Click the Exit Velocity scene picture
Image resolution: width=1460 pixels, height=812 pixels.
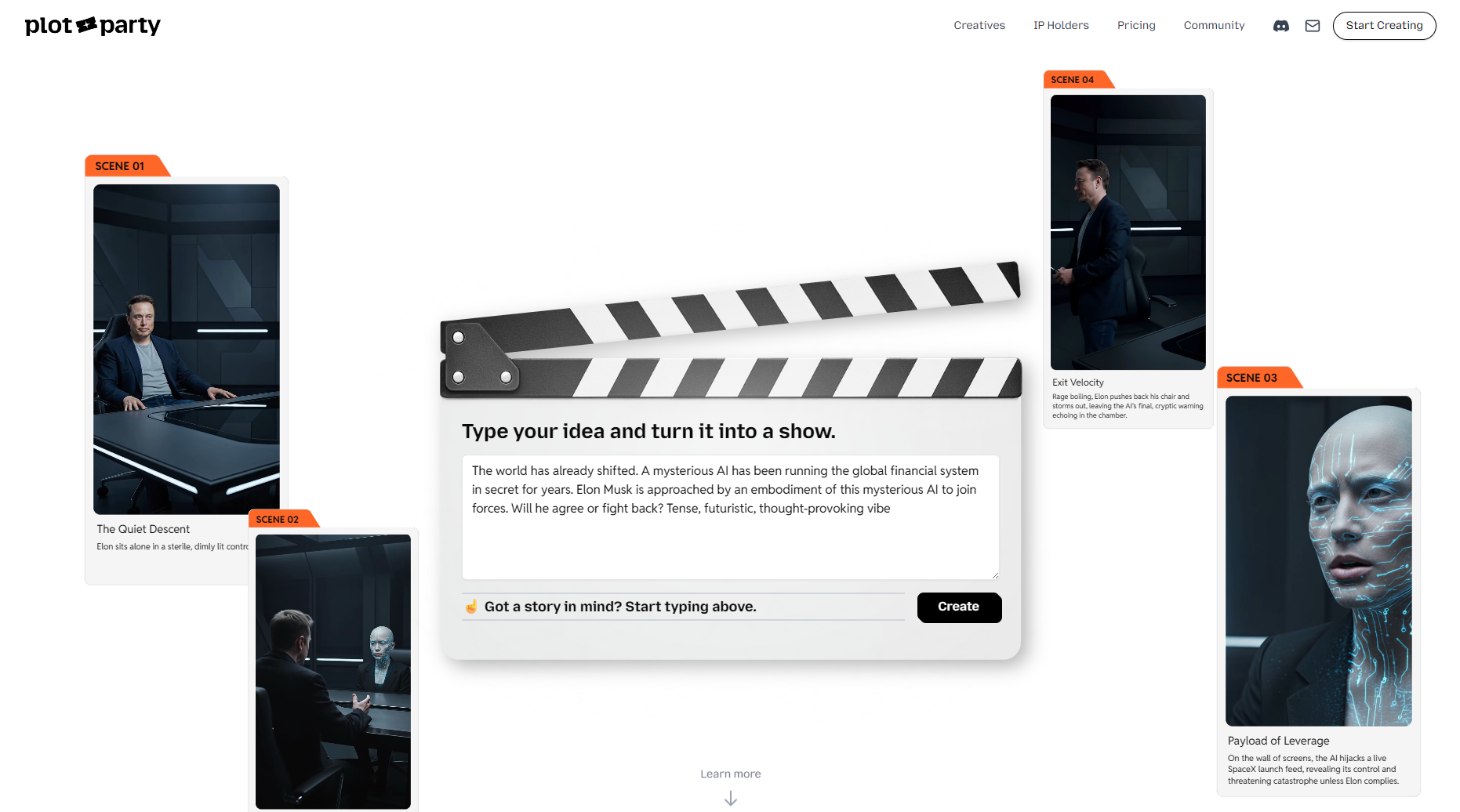[x=1128, y=231]
